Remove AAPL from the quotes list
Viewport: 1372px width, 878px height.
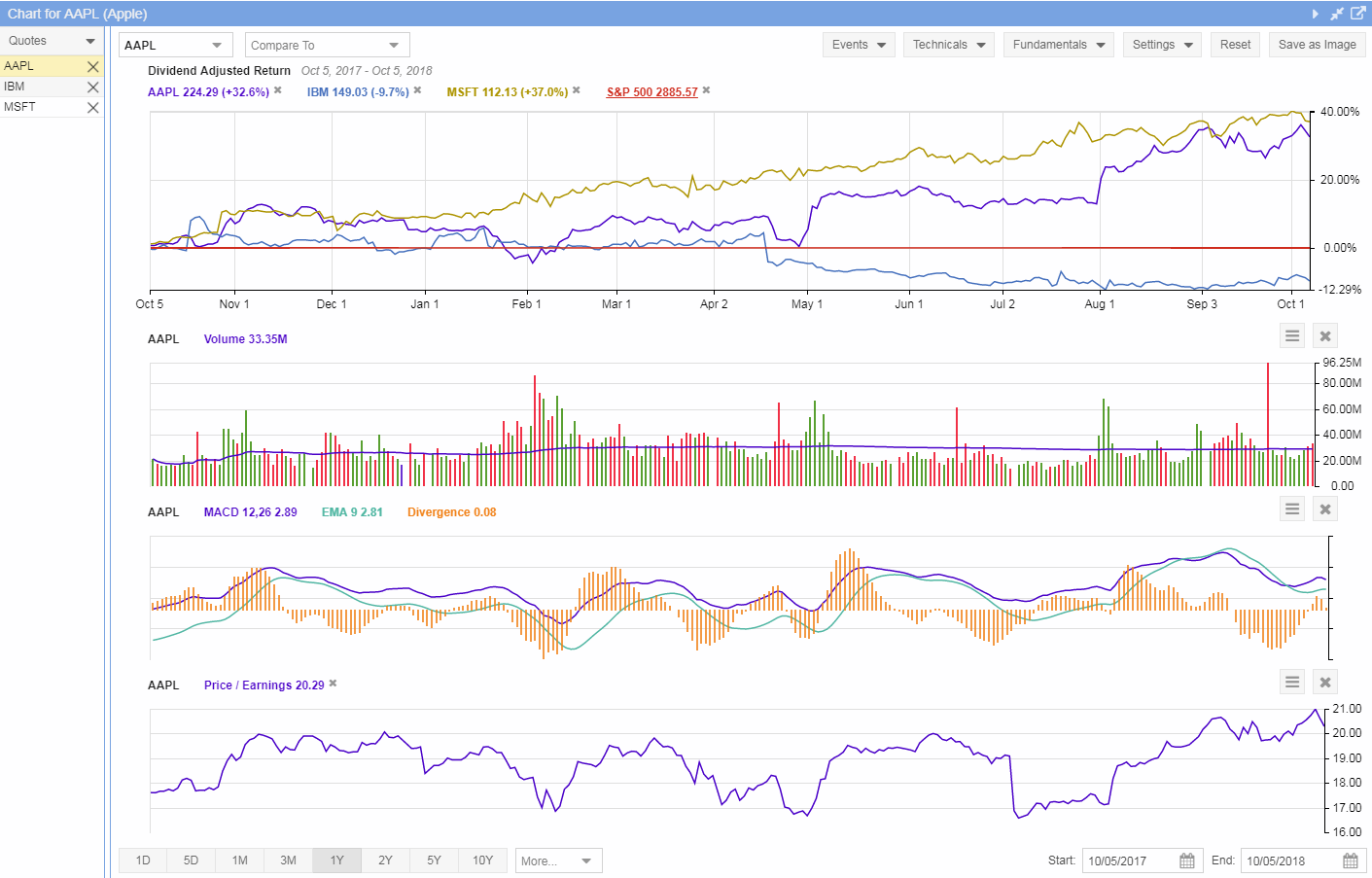click(x=93, y=67)
